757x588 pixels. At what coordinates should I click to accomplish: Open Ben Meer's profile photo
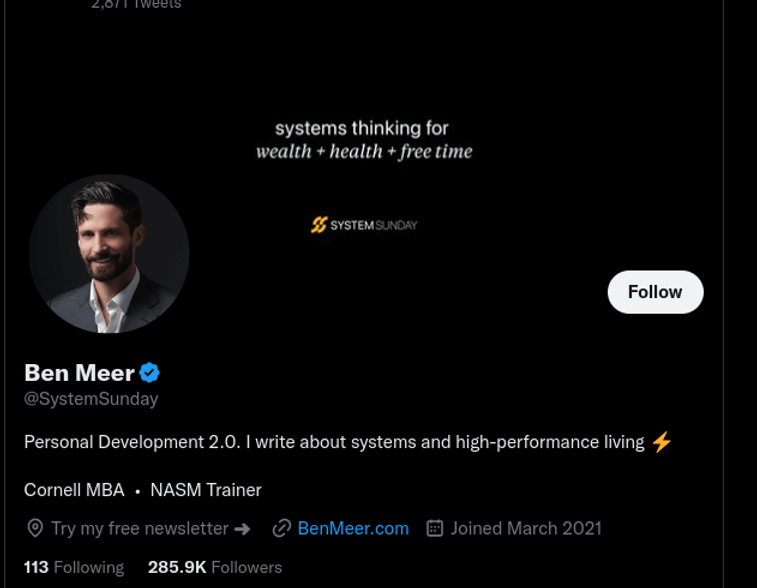point(109,254)
